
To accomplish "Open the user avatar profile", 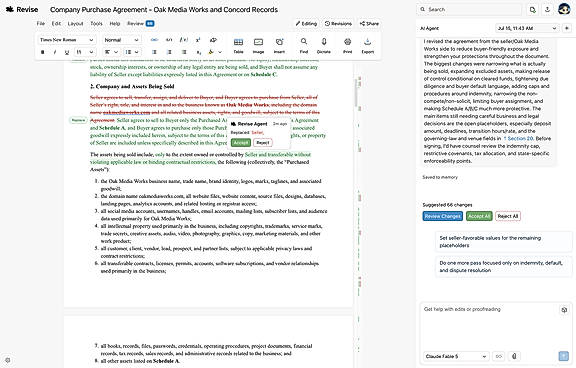I will tap(564, 9).
